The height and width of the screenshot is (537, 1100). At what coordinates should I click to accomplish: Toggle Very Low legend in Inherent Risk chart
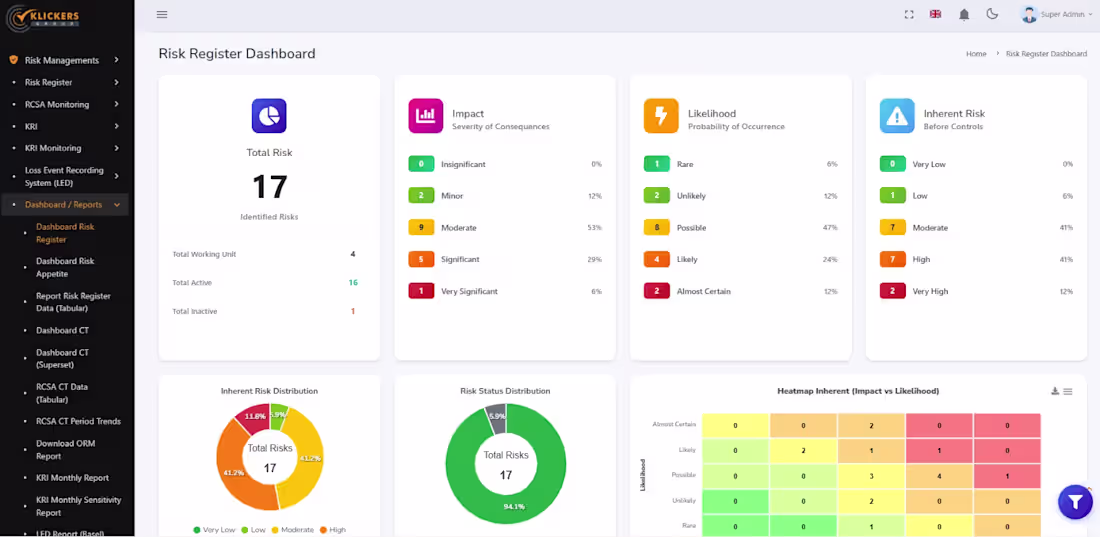215,529
